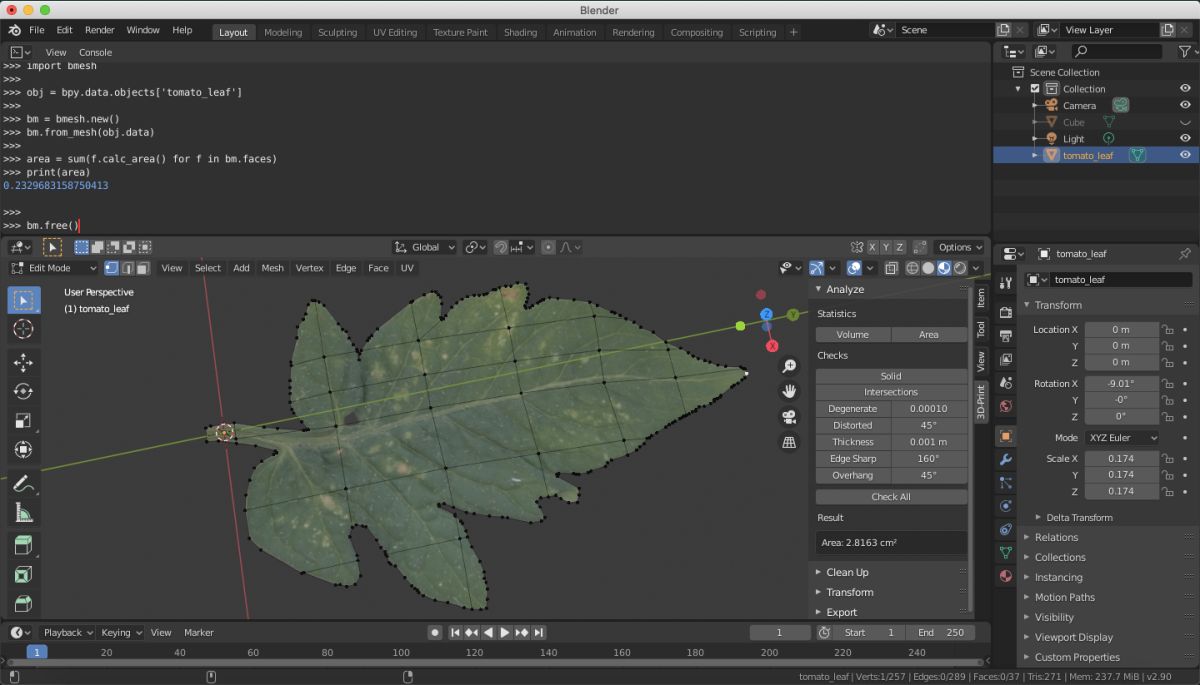Open the Modifier properties wrench icon
The height and width of the screenshot is (685, 1200).
point(1005,460)
